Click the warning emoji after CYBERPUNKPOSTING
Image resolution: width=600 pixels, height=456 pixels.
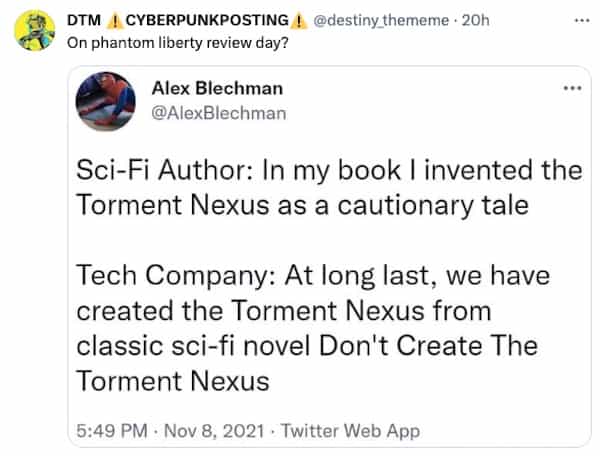pos(299,21)
